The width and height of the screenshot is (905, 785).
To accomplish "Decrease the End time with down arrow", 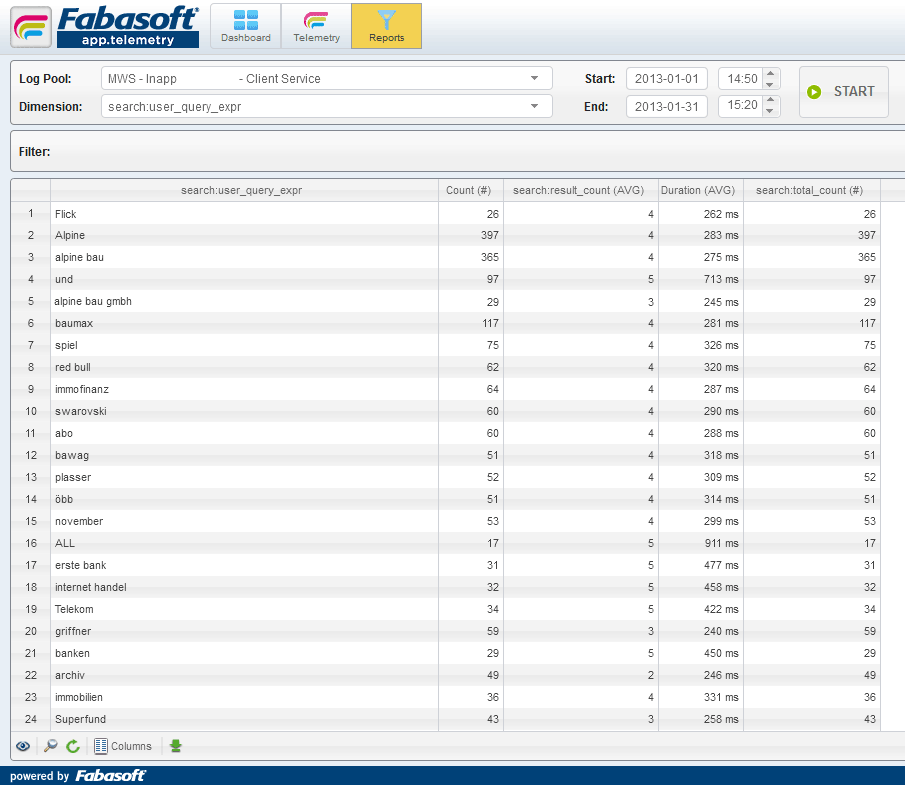I will point(770,111).
